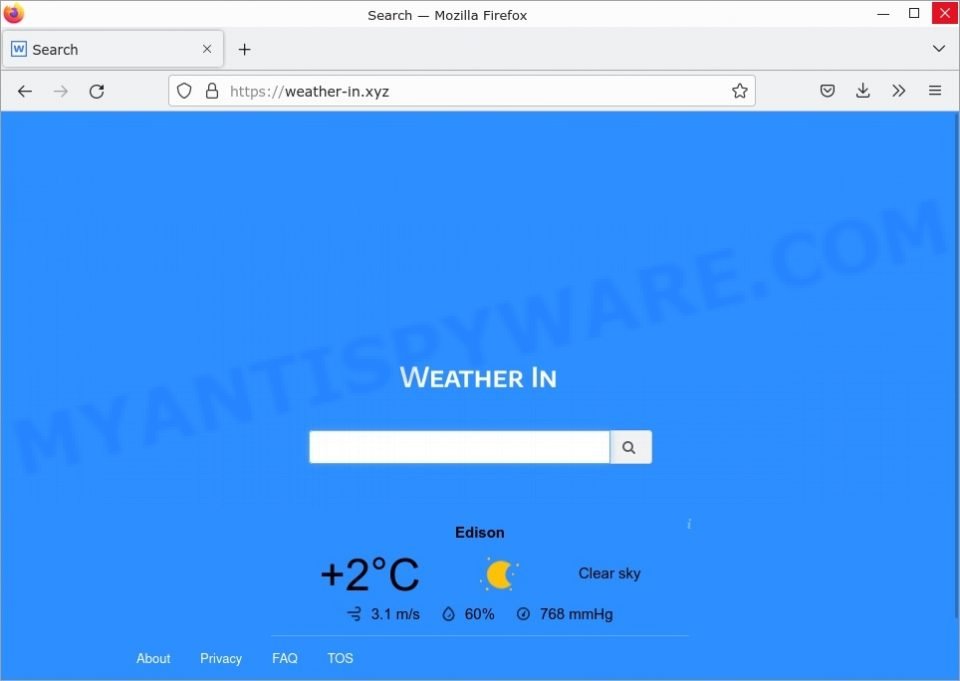Open a new tab with plus
The width and height of the screenshot is (960, 681).
point(244,50)
